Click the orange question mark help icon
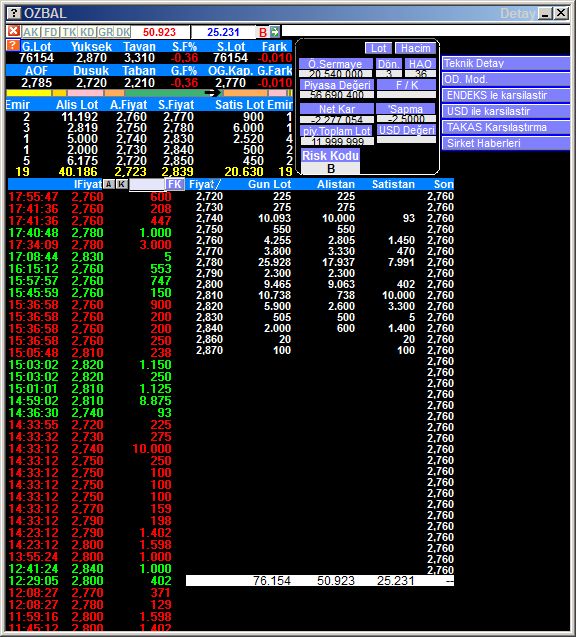 point(13,45)
